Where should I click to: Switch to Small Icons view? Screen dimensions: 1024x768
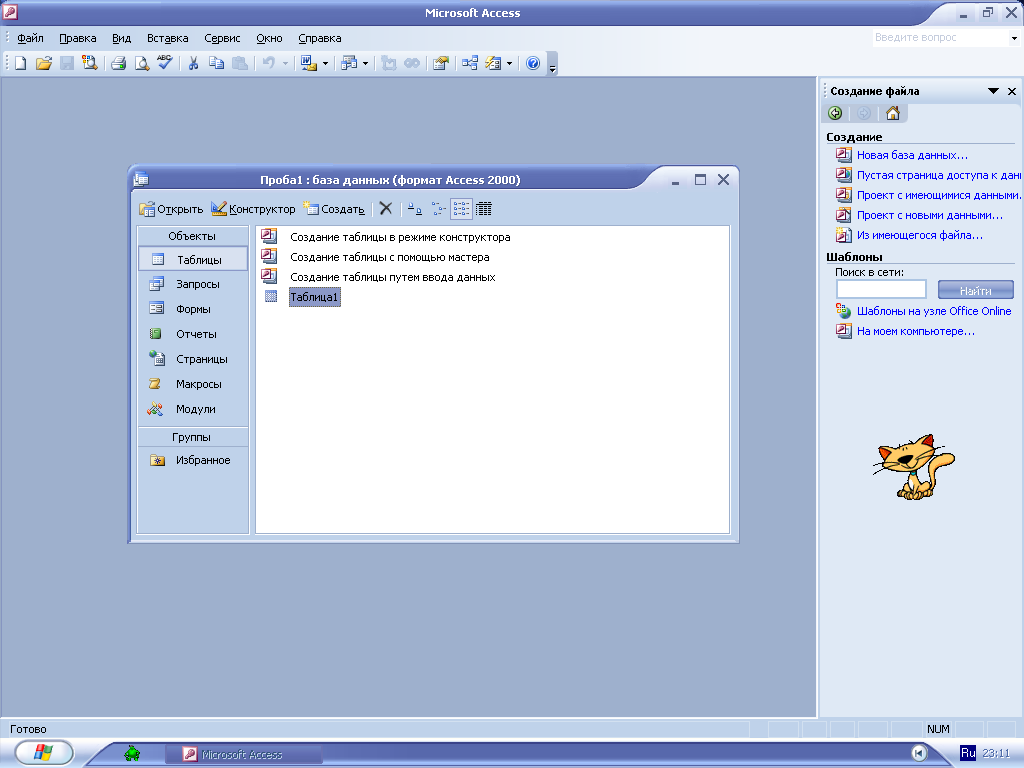pyautogui.click(x=438, y=209)
